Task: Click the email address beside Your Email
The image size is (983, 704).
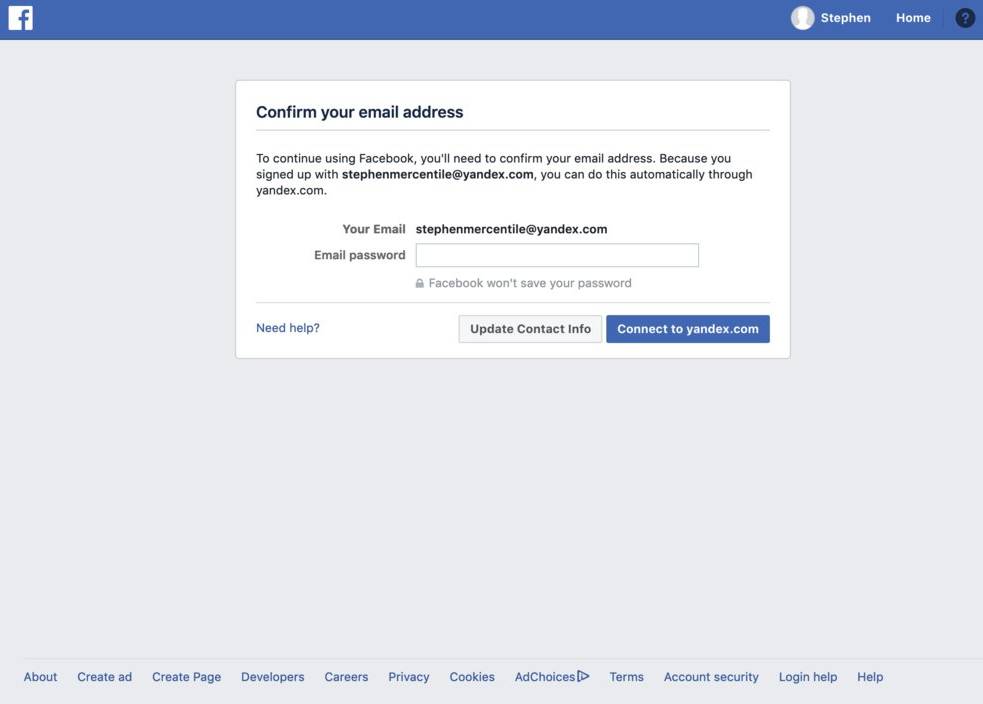Action: tap(511, 229)
